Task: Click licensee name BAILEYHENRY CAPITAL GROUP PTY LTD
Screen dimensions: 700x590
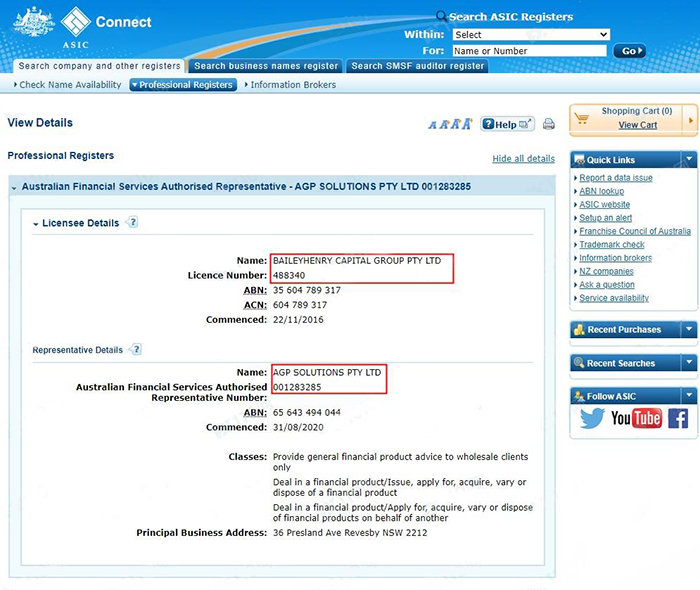Action: (357, 261)
